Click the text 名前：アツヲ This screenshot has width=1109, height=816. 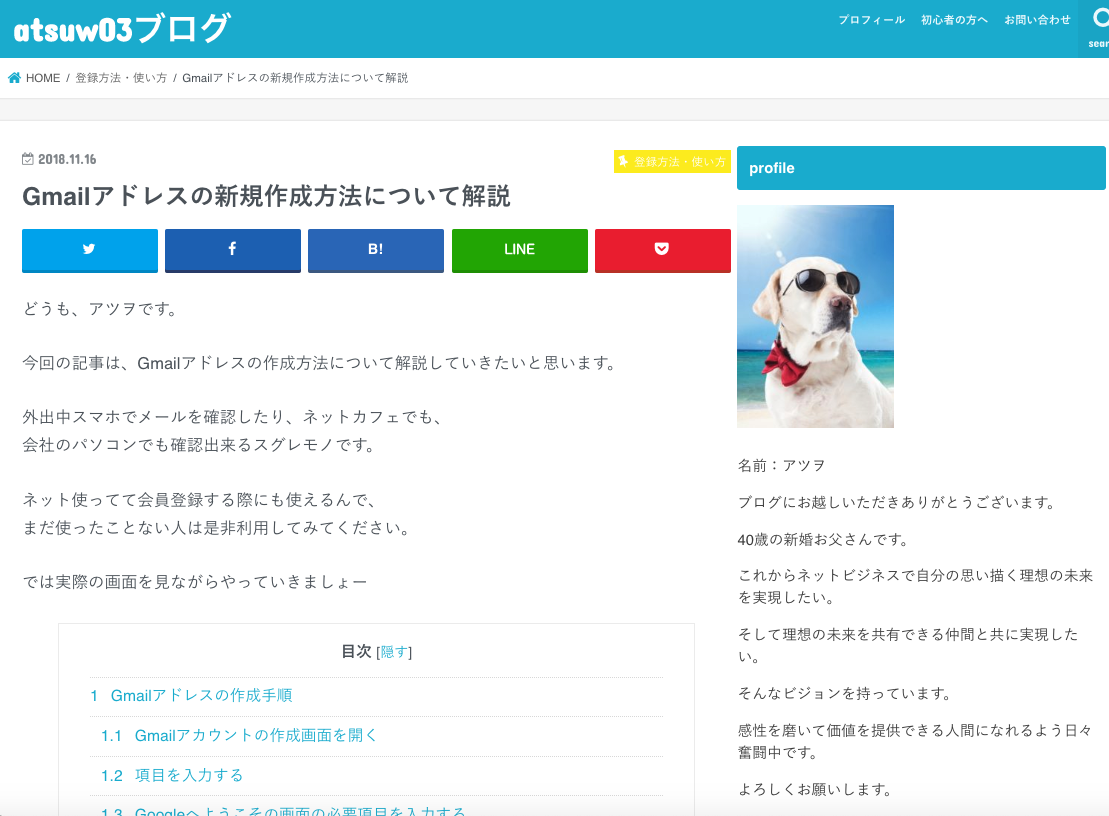(x=782, y=465)
